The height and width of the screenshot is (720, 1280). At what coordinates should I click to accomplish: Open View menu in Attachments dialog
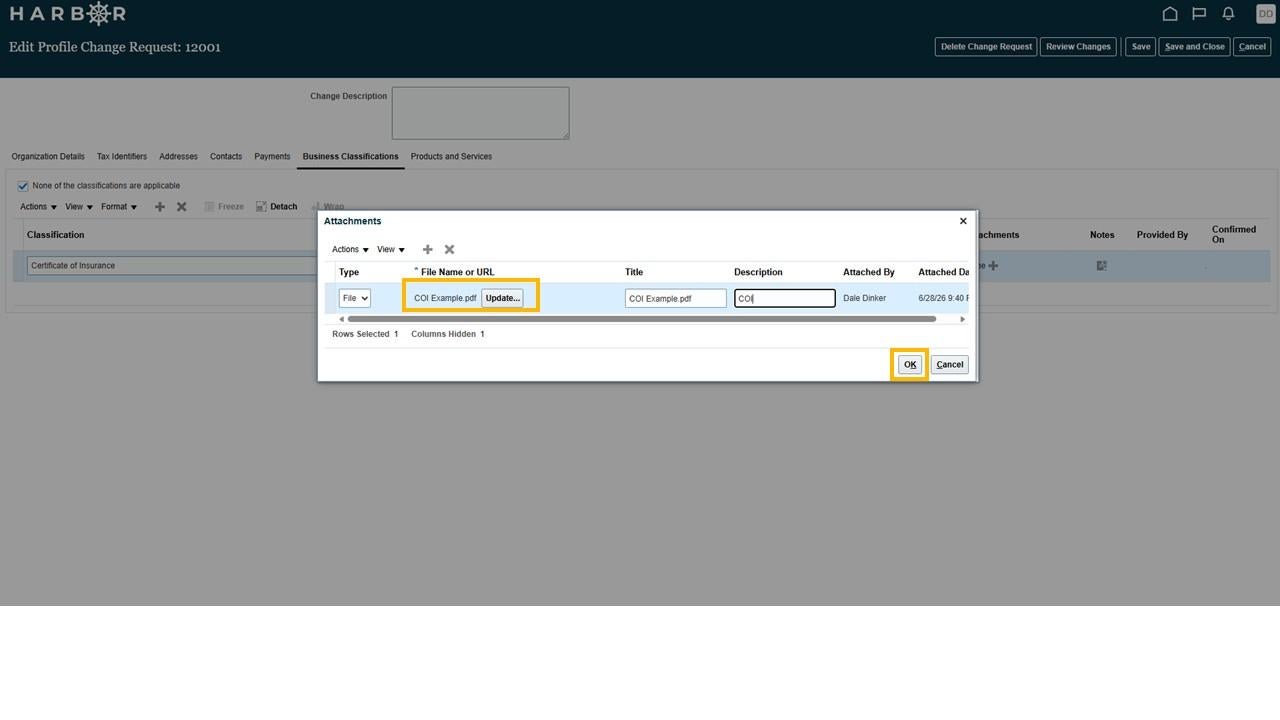391,250
